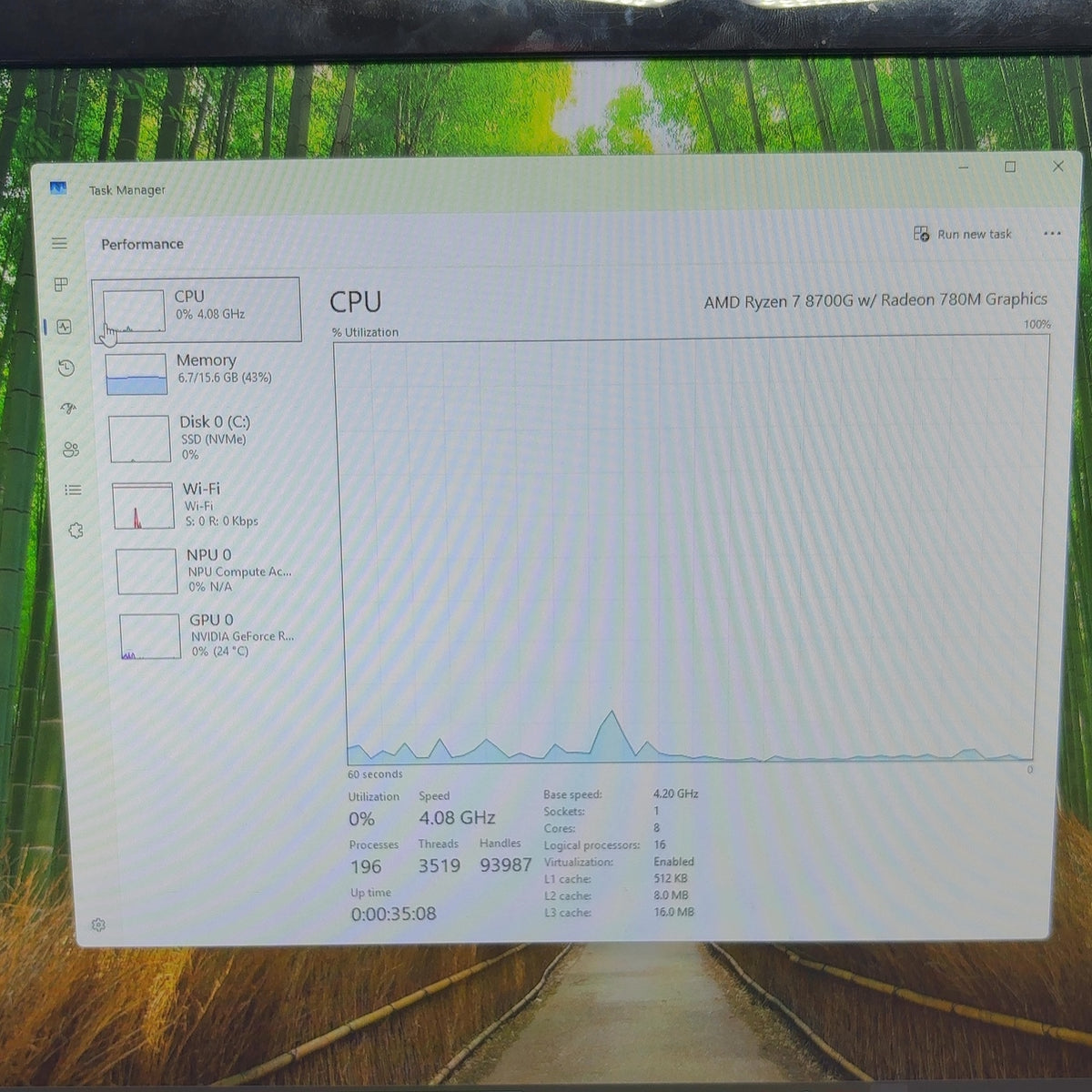Open Task Manager settings gear
Viewport: 1092px width, 1092px height.
98,925
